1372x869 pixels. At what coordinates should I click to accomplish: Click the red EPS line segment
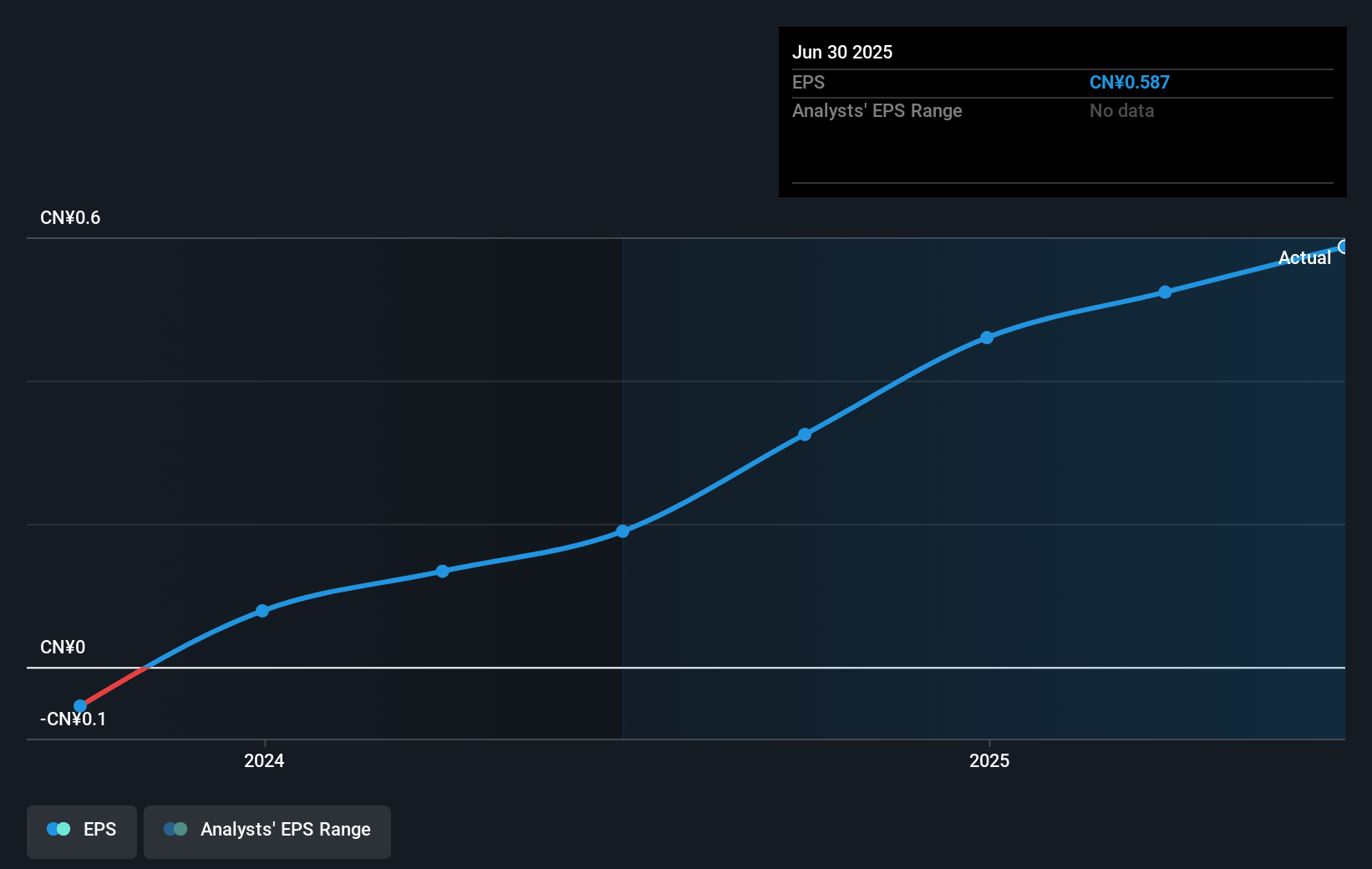click(x=113, y=687)
